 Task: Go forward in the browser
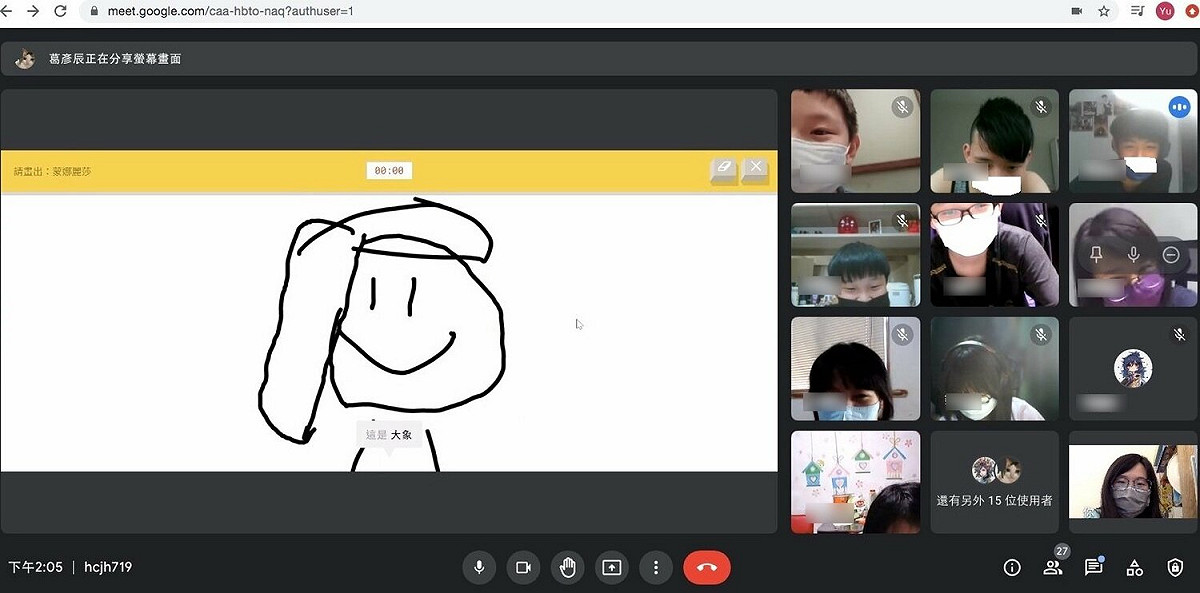[34, 11]
